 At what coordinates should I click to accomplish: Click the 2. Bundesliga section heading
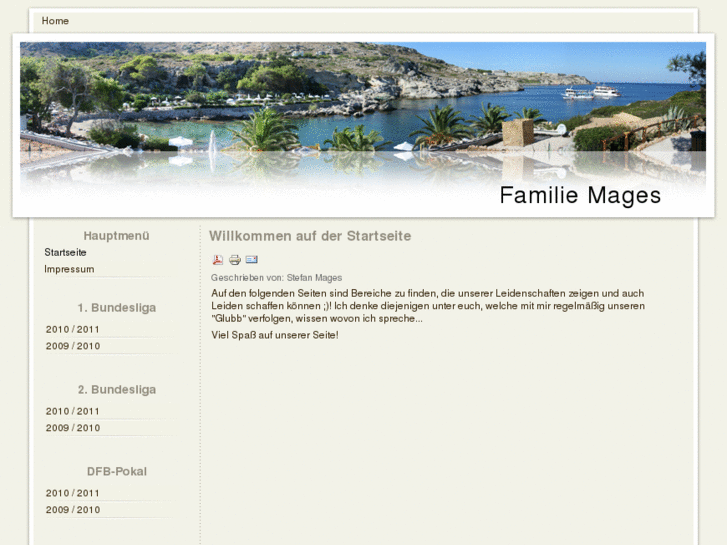pyautogui.click(x=116, y=390)
